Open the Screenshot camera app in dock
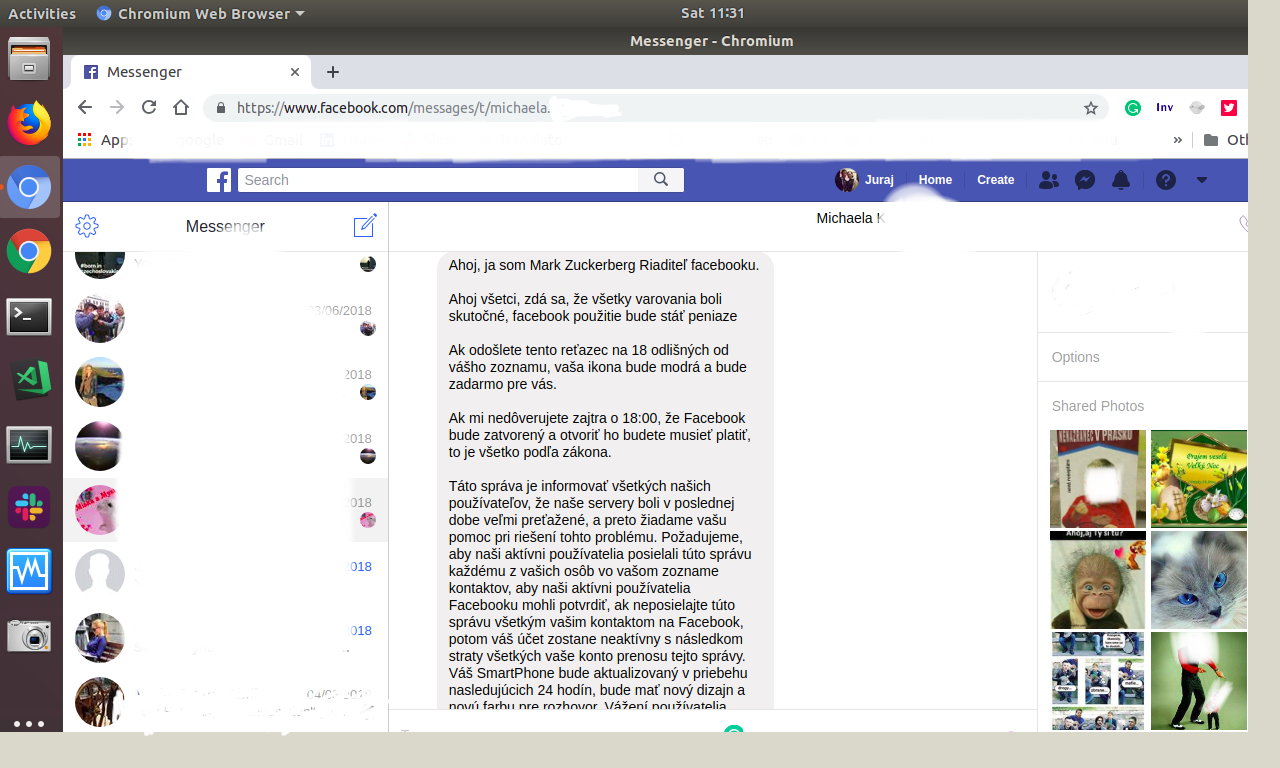Viewport: 1280px width, 768px height. tap(29, 635)
